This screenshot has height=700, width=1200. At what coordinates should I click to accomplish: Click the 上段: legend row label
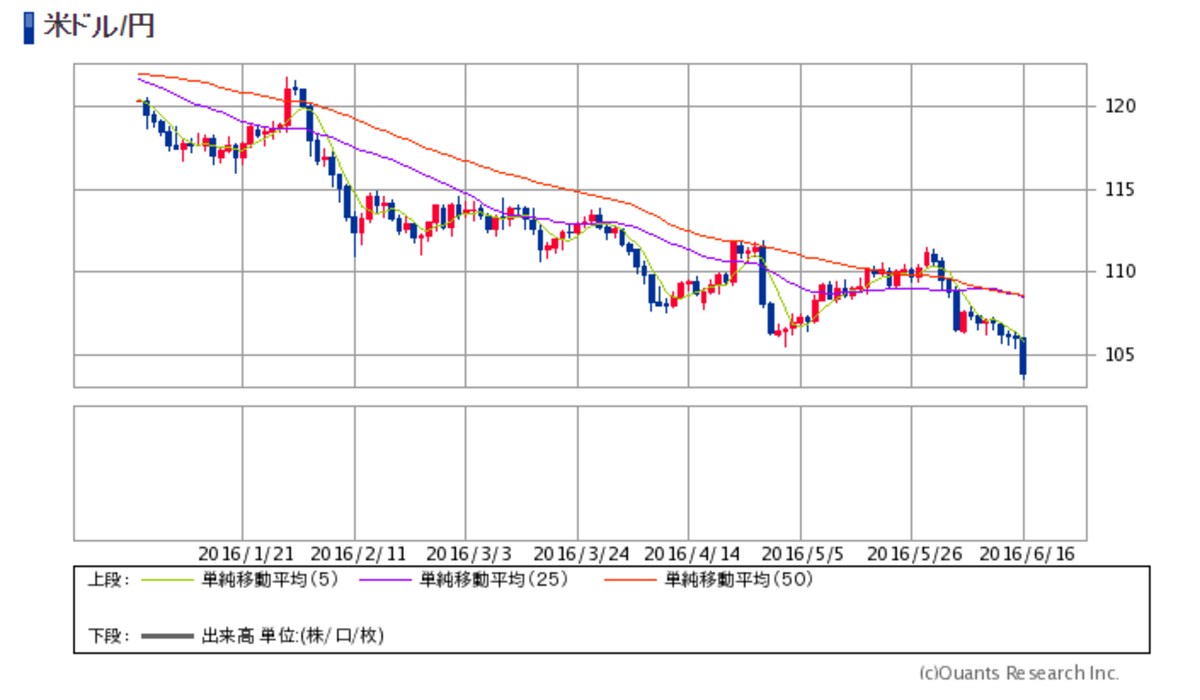click(109, 579)
